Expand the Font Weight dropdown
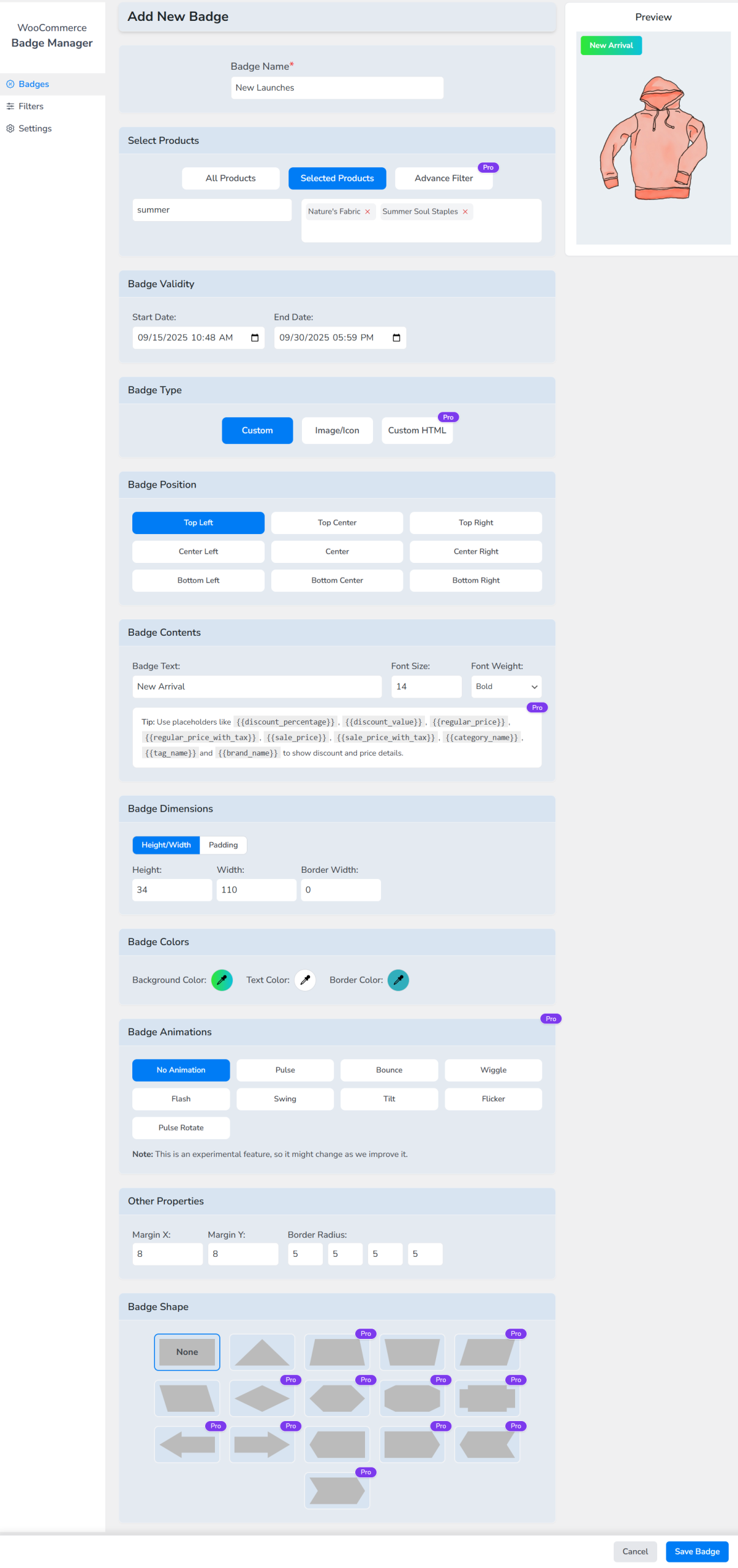Image resolution: width=738 pixels, height=1568 pixels. 506,686
